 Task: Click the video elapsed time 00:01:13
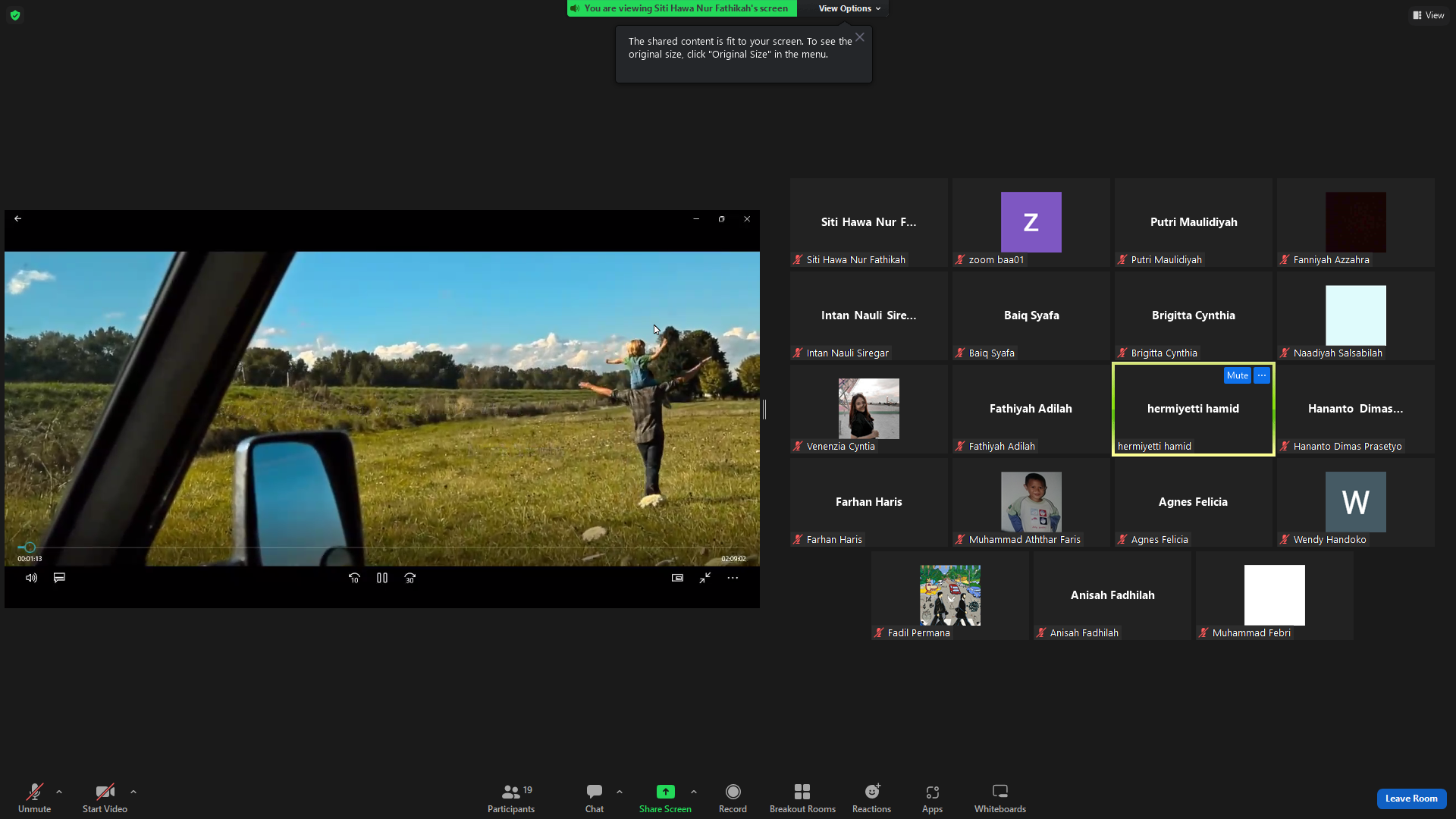[x=30, y=559]
